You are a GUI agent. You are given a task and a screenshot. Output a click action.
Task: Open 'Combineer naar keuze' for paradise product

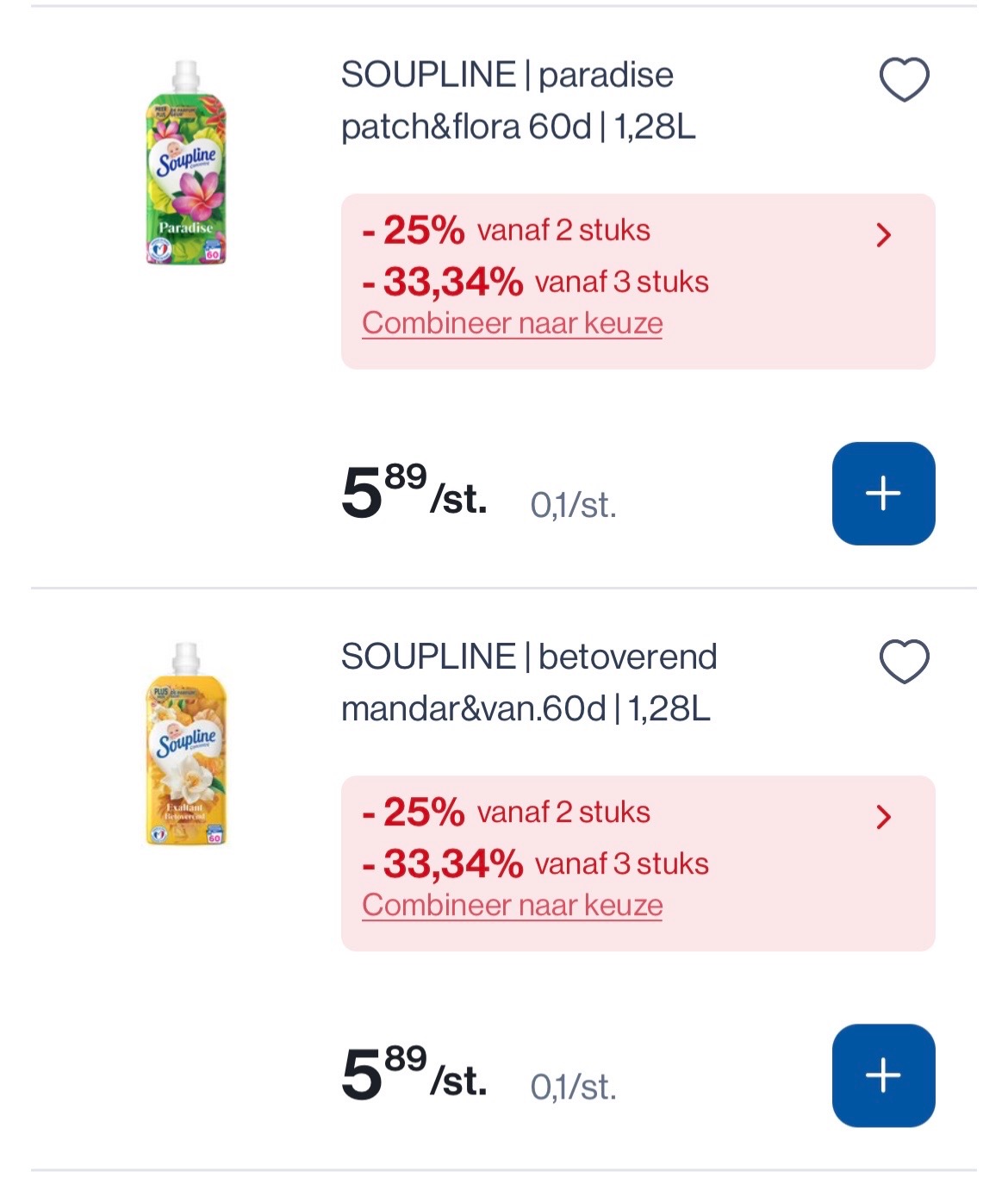pos(512,324)
